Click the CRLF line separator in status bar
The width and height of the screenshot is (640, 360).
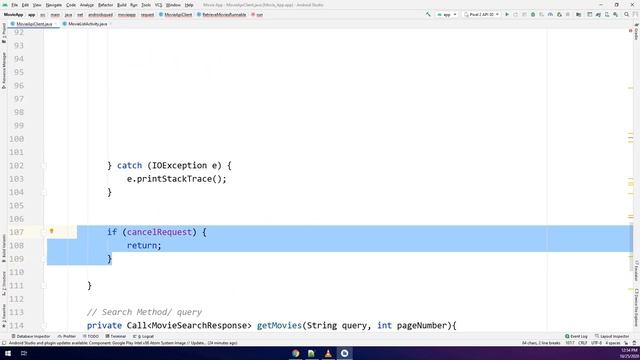click(582, 343)
